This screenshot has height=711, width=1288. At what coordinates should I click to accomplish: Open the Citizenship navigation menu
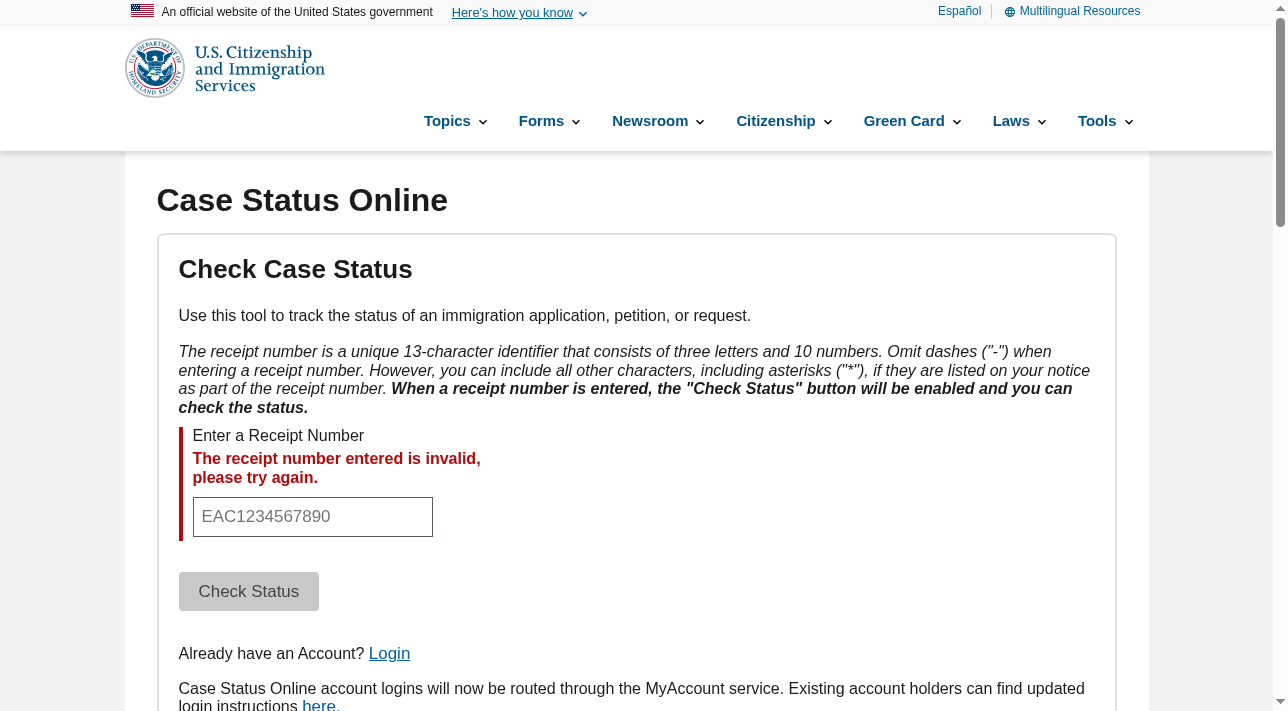click(x=784, y=121)
